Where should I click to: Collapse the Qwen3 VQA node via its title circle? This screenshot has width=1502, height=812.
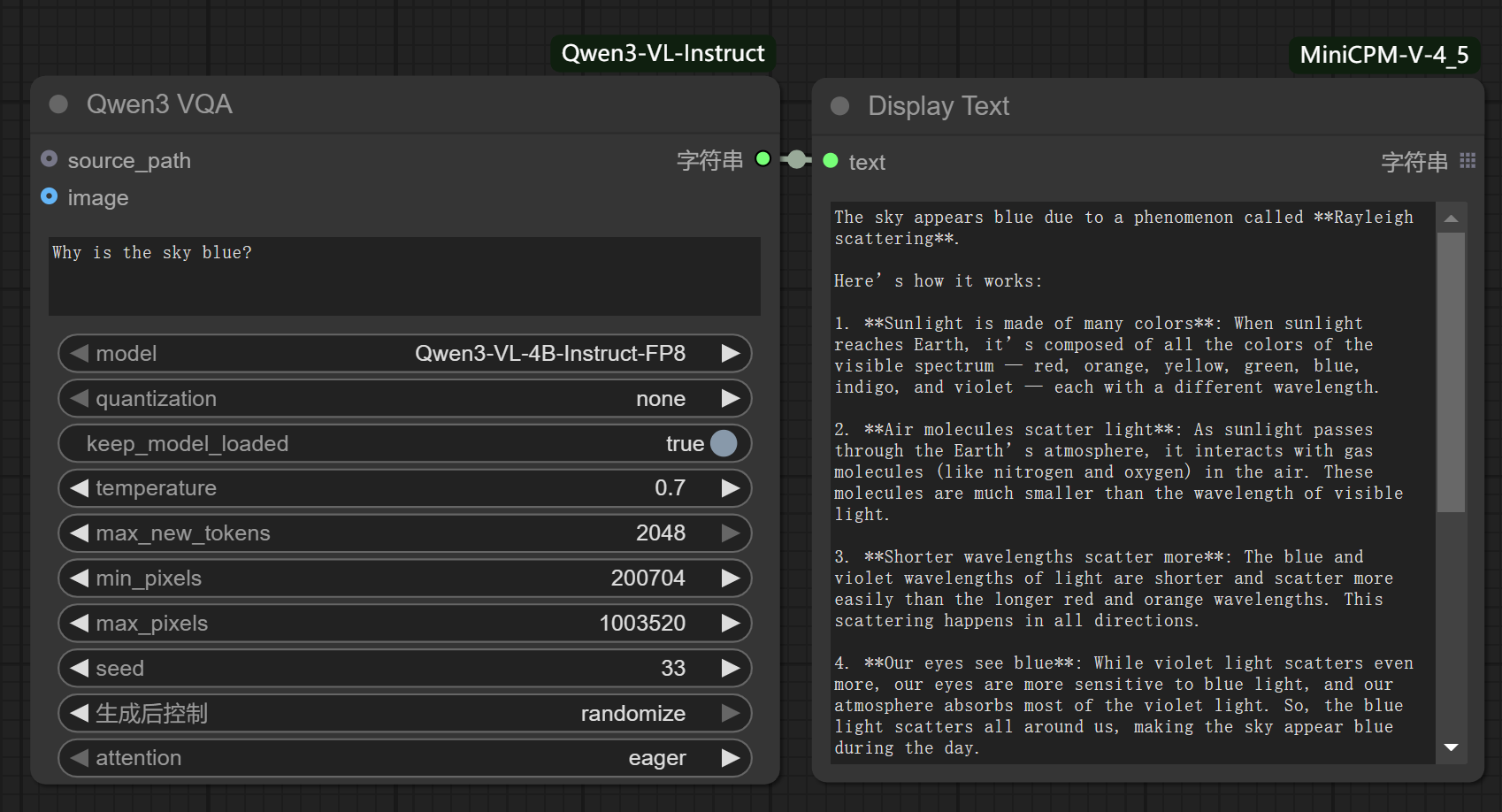tap(58, 103)
